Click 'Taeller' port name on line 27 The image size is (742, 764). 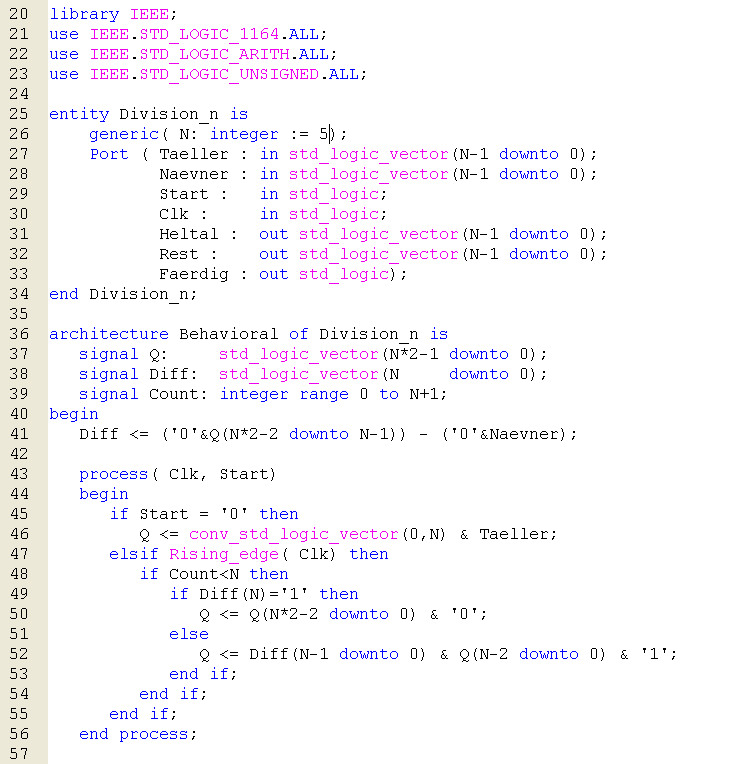[193, 154]
